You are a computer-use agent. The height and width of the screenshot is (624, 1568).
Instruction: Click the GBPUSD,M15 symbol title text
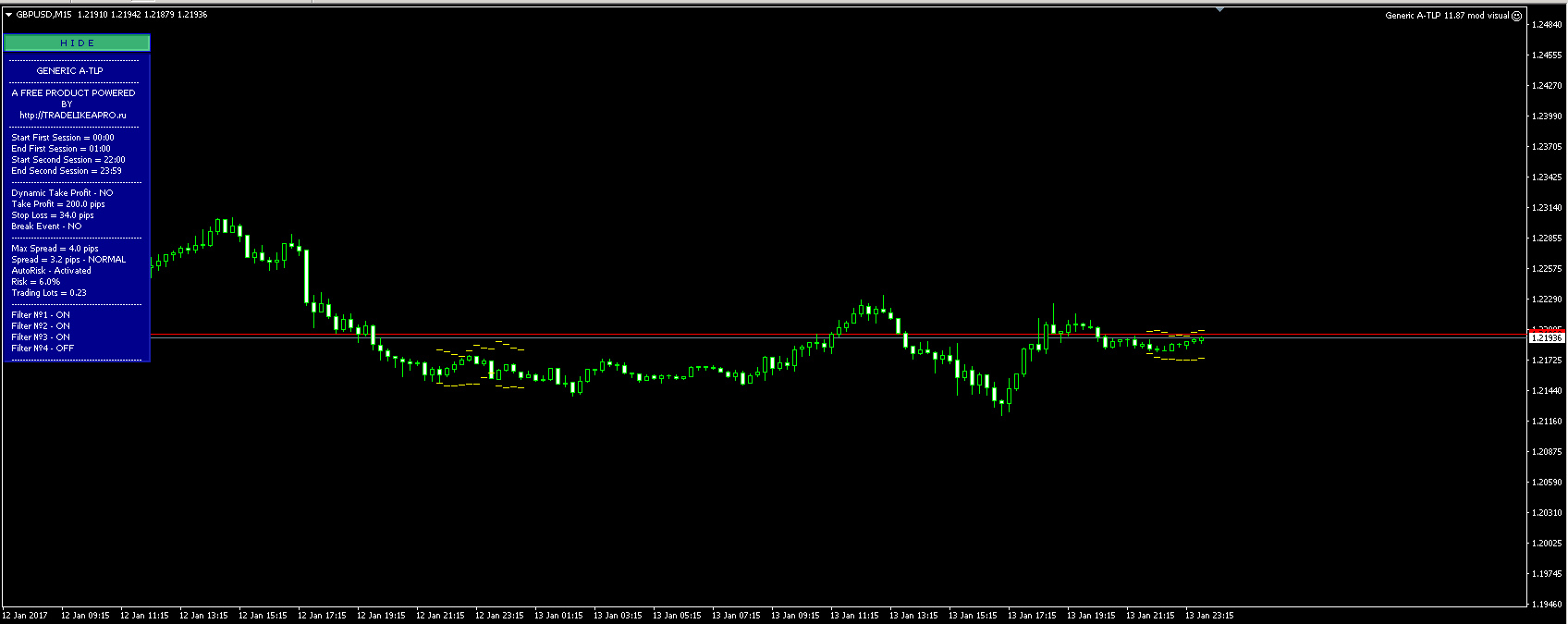43,15
